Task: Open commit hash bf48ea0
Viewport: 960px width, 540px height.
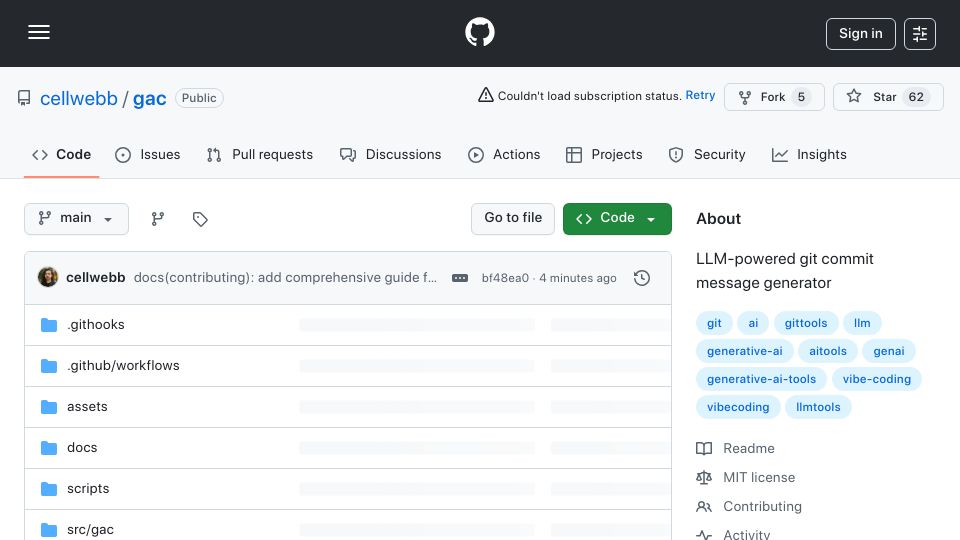Action: pos(505,278)
